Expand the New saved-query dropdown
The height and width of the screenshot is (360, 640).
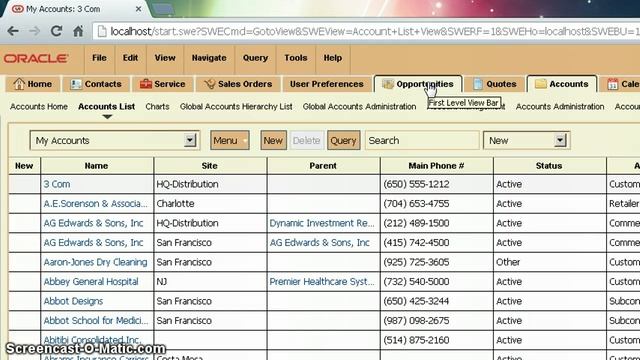560,140
